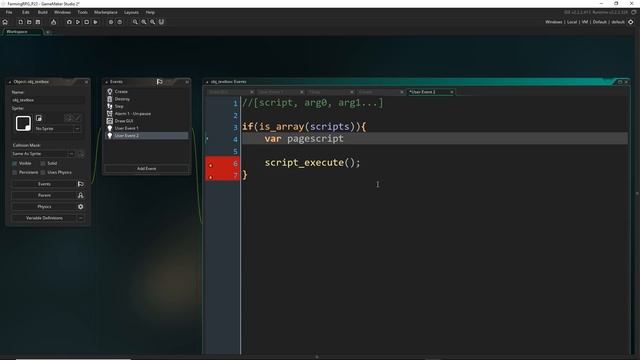Open the Edit menu

click(26, 12)
